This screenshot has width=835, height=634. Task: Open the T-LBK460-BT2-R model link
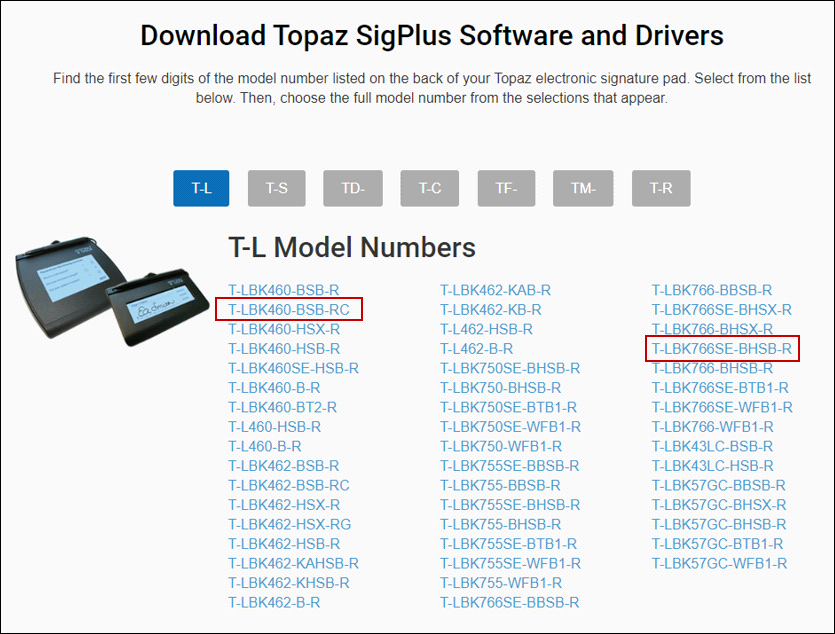coord(283,407)
